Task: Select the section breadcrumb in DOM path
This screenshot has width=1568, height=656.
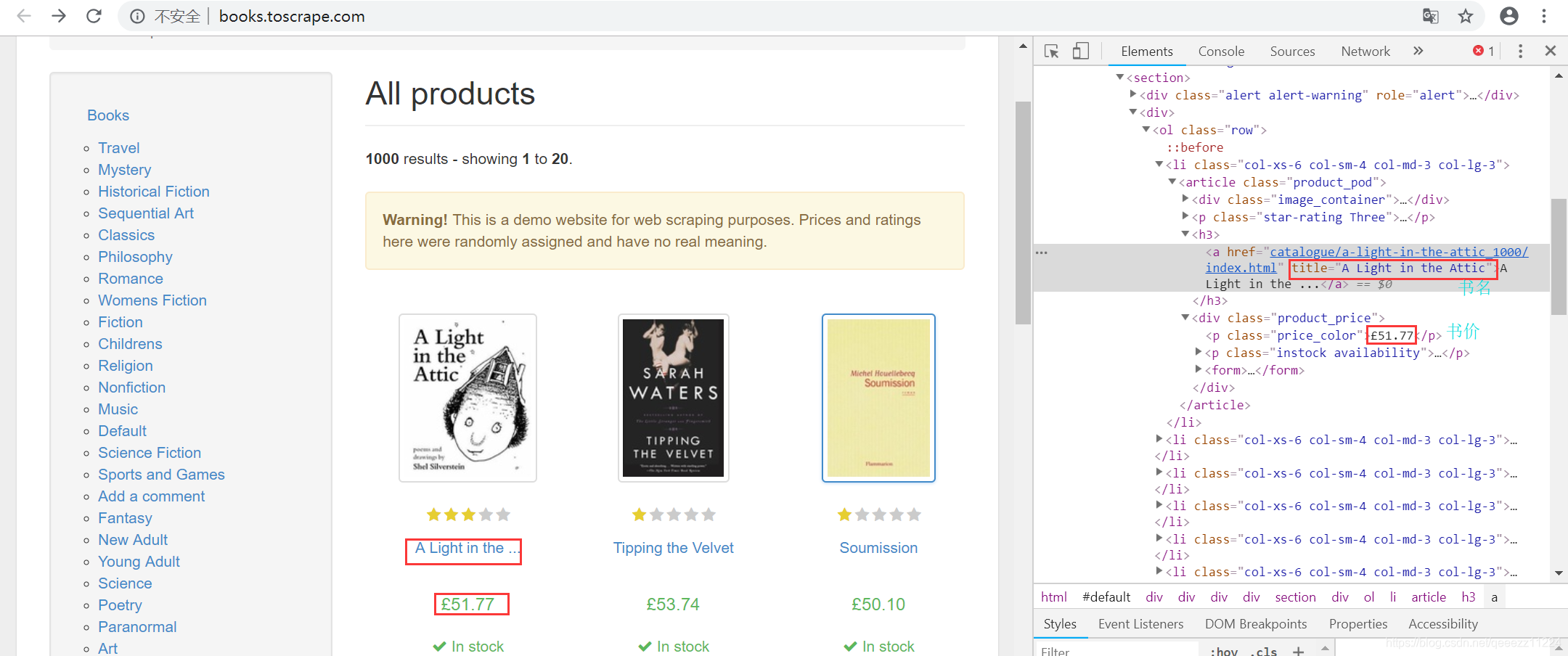Action: point(1295,597)
